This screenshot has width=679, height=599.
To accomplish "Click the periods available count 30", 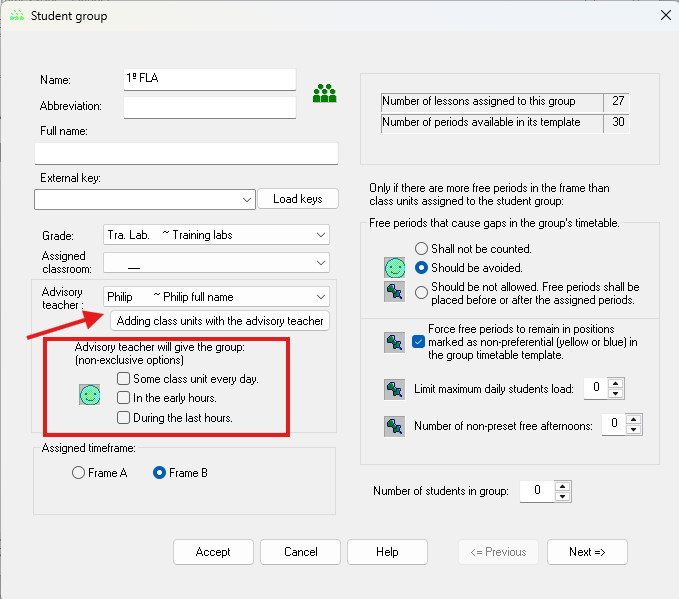I will pyautogui.click(x=617, y=123).
